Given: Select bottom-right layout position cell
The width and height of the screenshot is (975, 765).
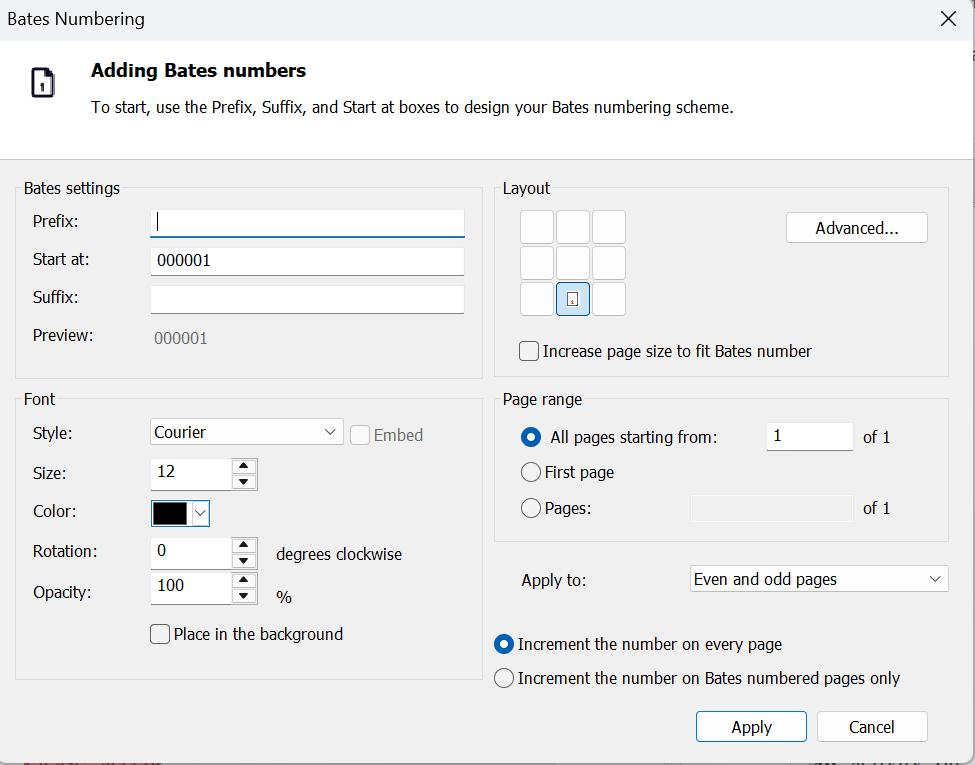Looking at the screenshot, I should pos(609,299).
